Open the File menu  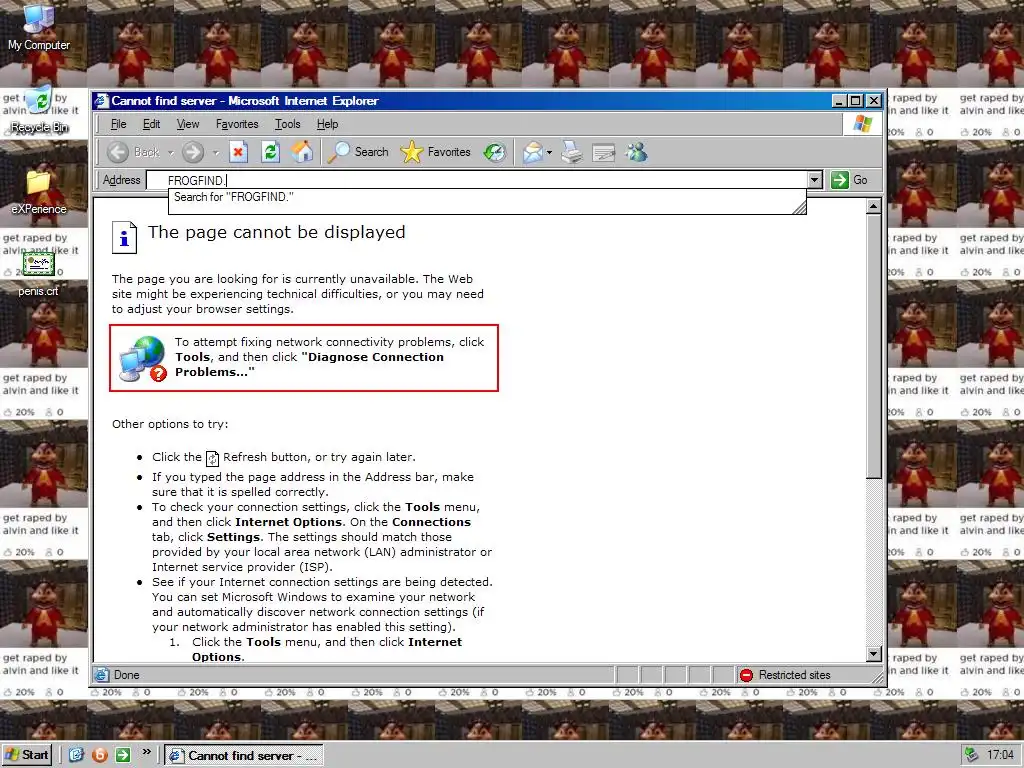coord(118,124)
